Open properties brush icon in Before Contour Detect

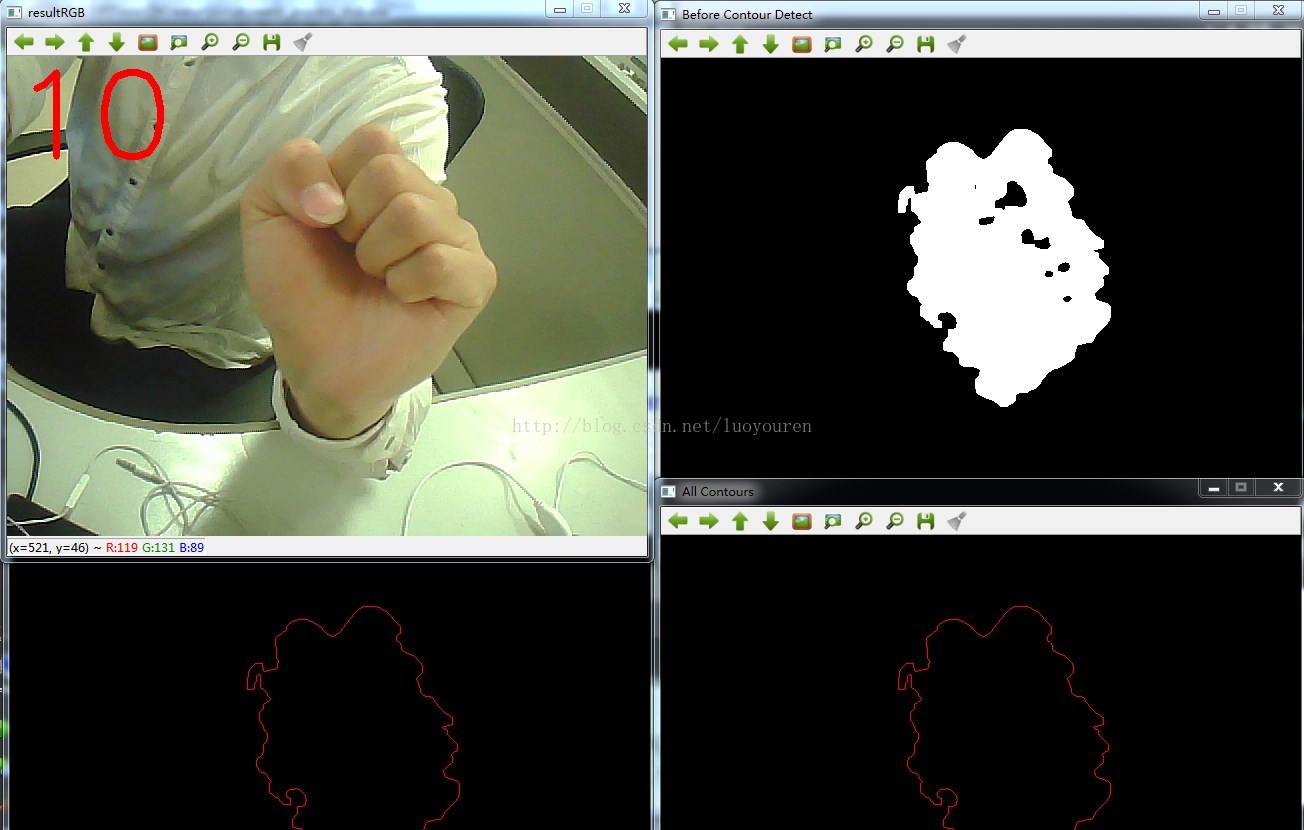[x=957, y=44]
